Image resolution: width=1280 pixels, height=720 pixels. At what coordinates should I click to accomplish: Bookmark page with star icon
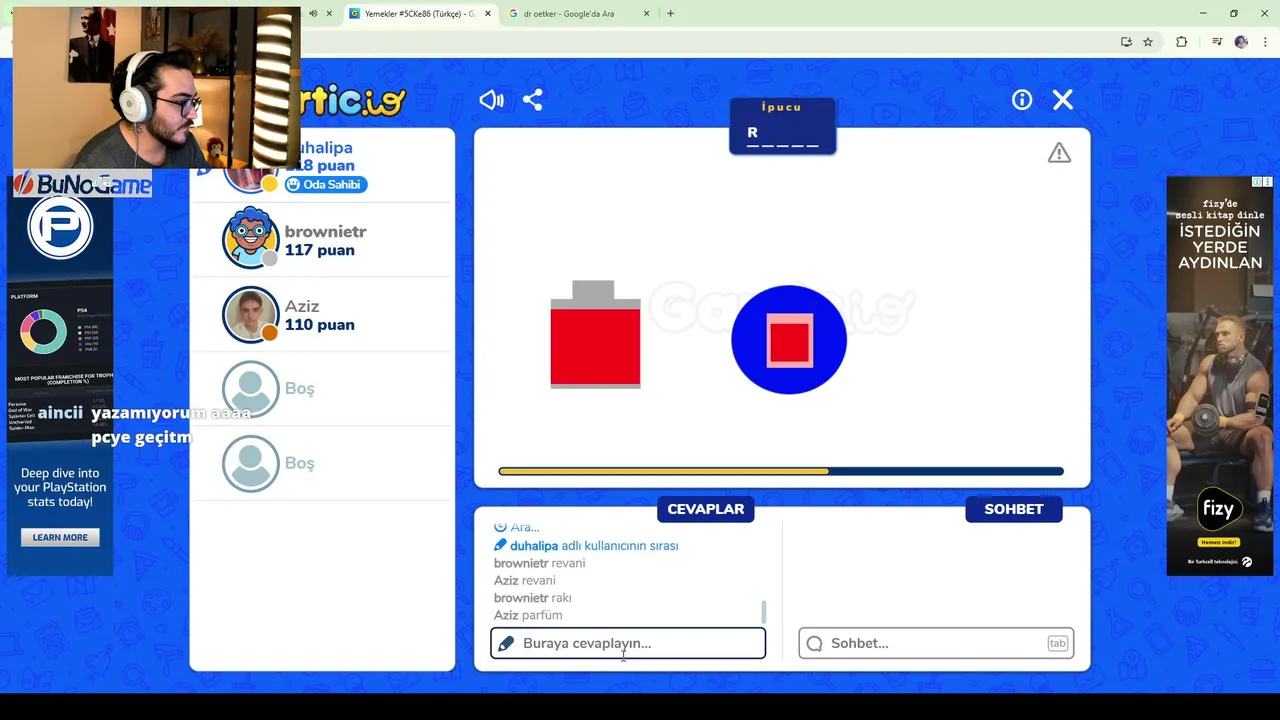coord(1148,42)
